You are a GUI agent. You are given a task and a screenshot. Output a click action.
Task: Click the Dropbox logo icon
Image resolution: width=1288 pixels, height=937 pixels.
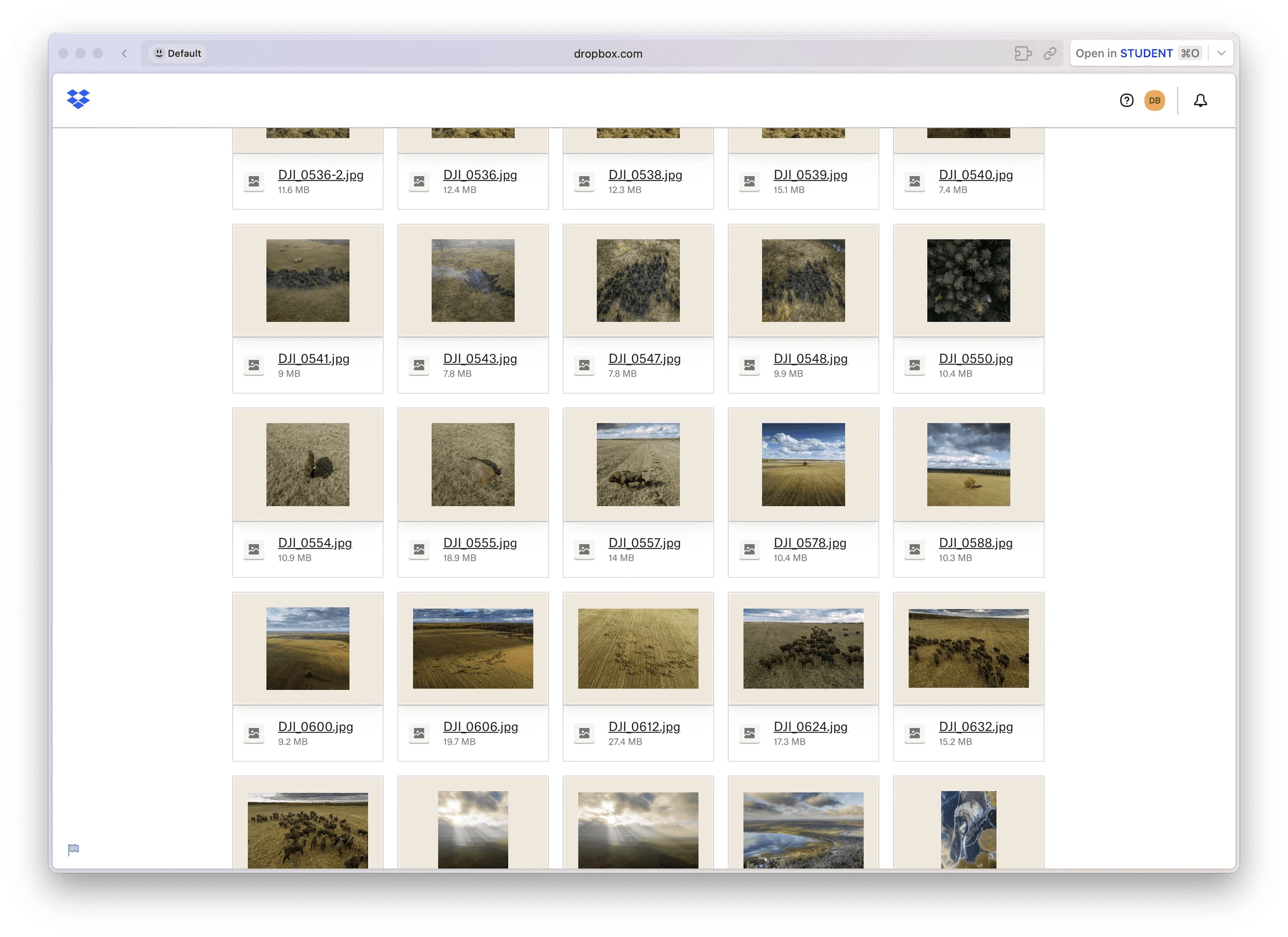(79, 99)
